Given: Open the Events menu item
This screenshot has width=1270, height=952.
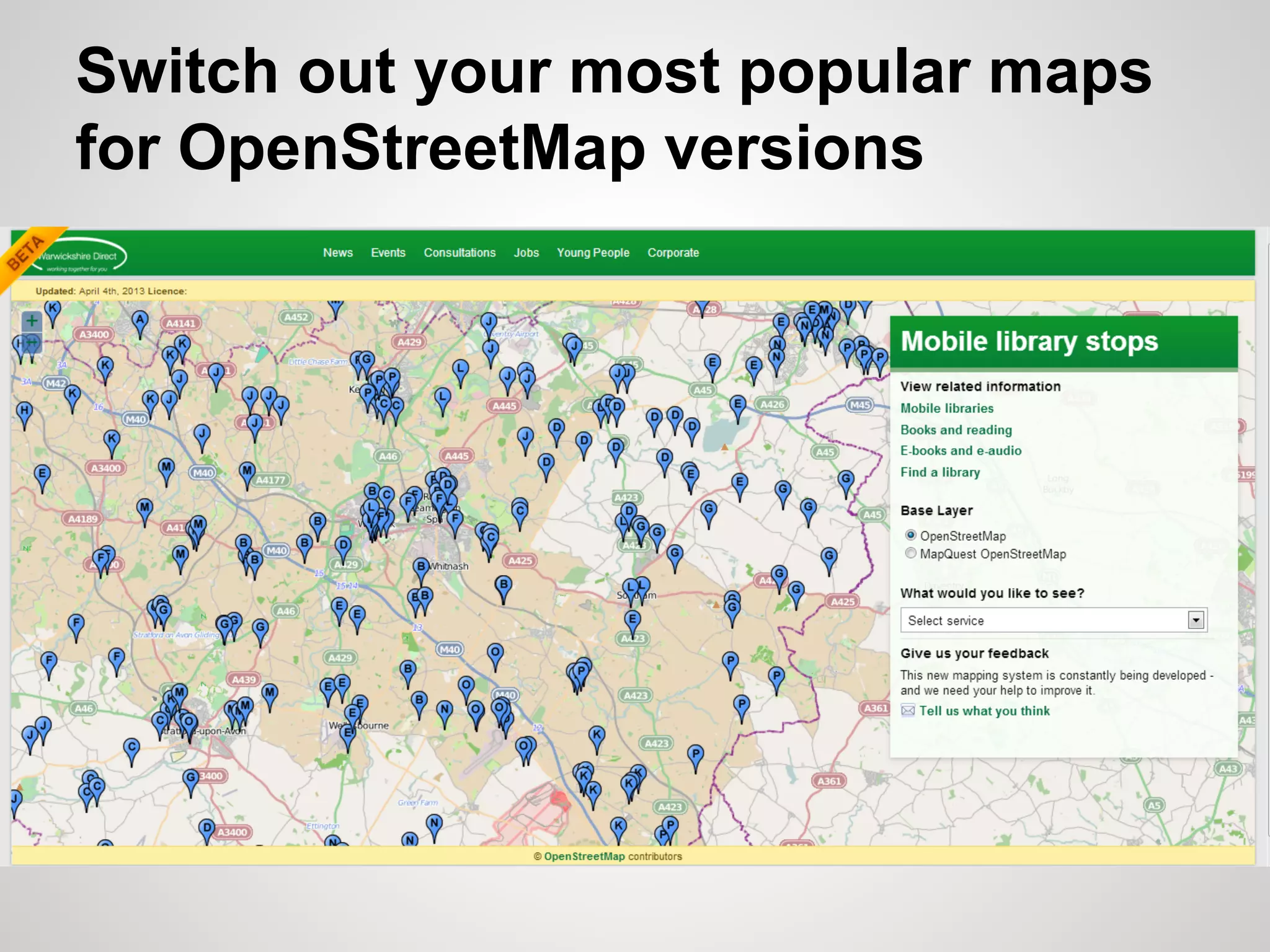Looking at the screenshot, I should (x=388, y=253).
